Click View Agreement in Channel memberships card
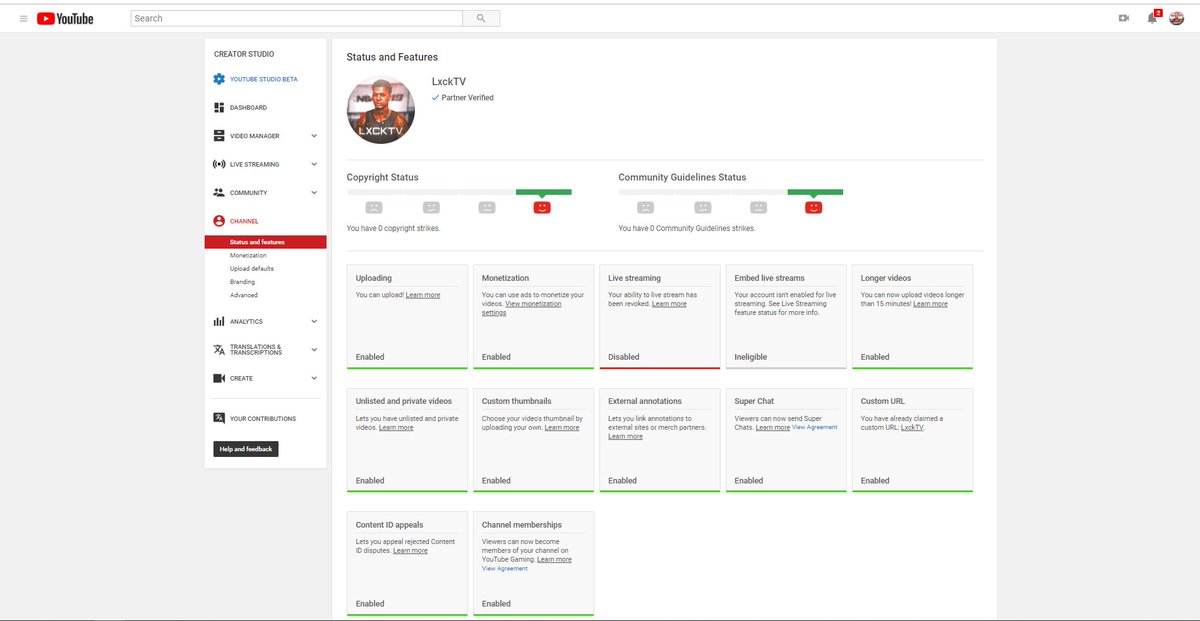The image size is (1200, 621). click(505, 568)
